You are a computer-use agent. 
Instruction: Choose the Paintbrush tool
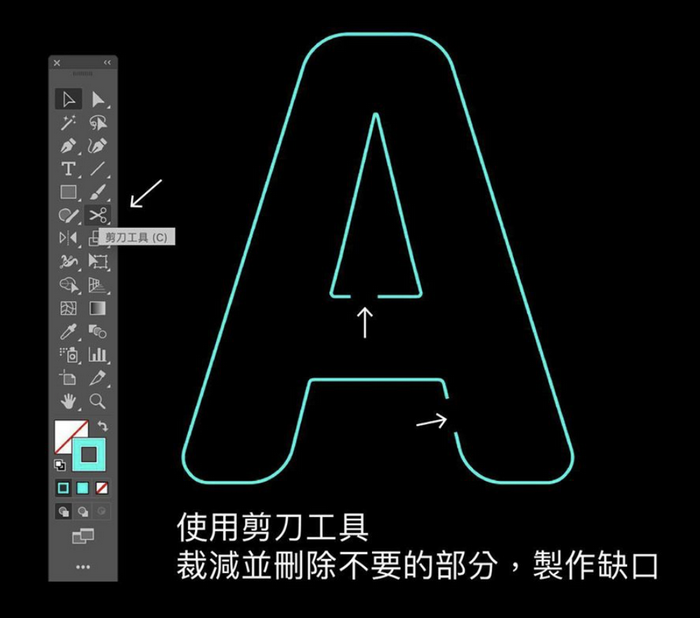click(x=97, y=192)
